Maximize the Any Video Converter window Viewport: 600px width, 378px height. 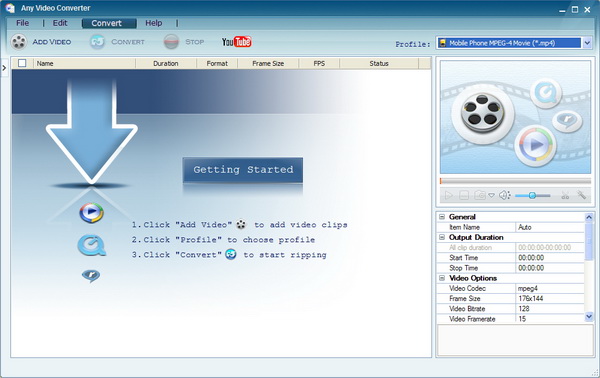575,10
